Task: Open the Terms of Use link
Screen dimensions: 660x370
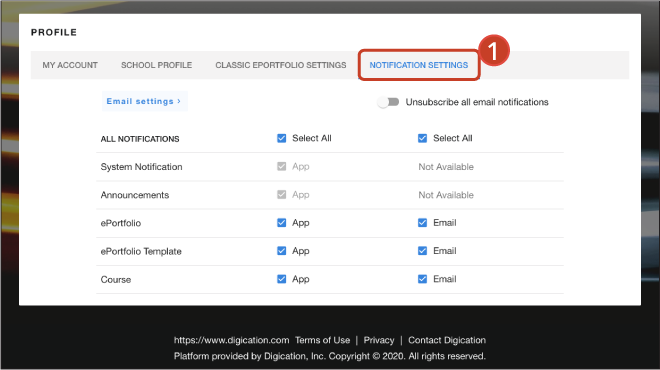Action: click(322, 340)
